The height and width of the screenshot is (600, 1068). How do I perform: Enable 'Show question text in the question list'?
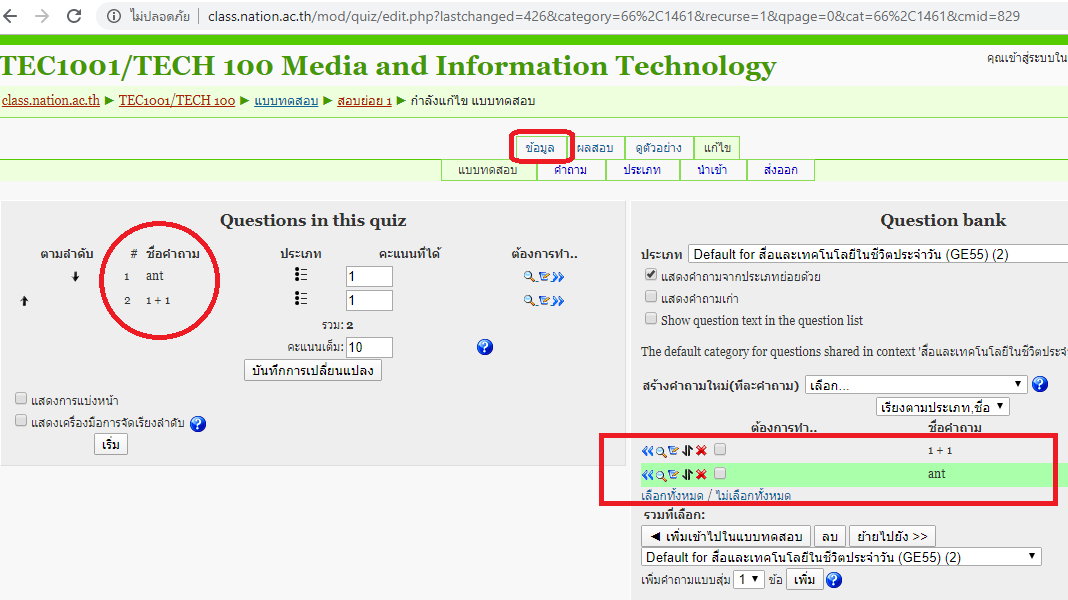tap(651, 319)
